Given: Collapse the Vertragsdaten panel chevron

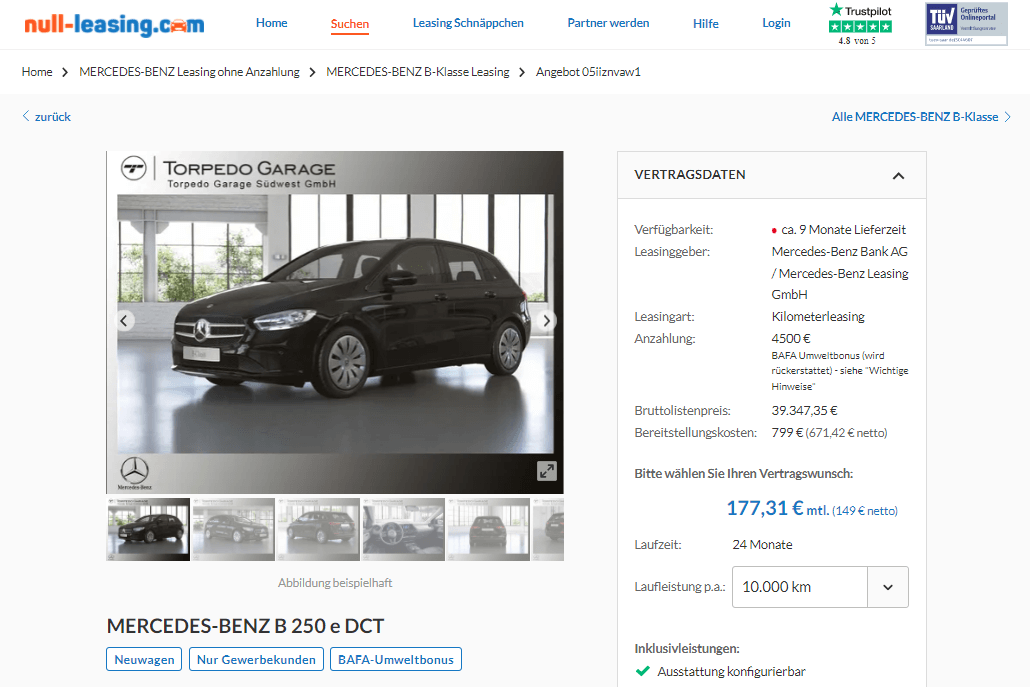Looking at the screenshot, I should pyautogui.click(x=899, y=175).
